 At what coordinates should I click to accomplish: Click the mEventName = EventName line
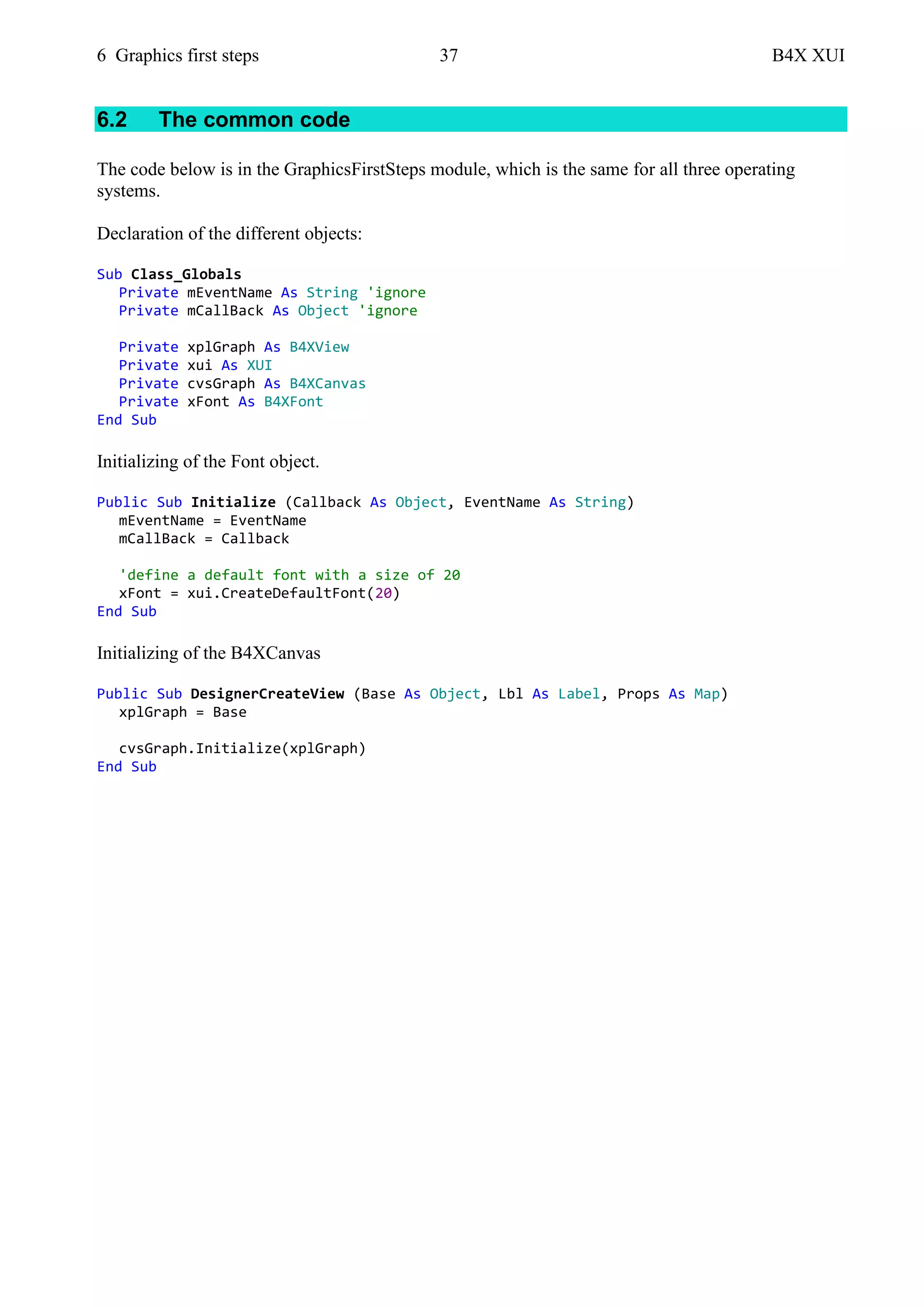coord(212,520)
